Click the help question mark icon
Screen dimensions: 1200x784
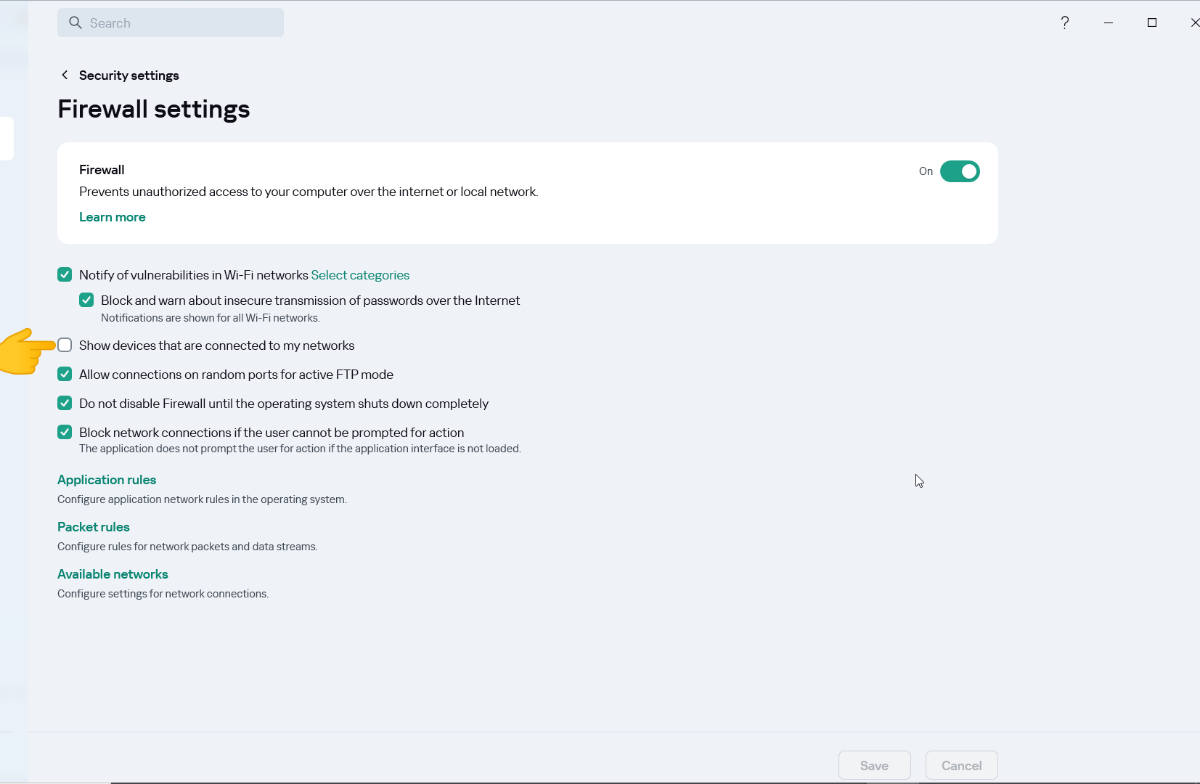1065,23
